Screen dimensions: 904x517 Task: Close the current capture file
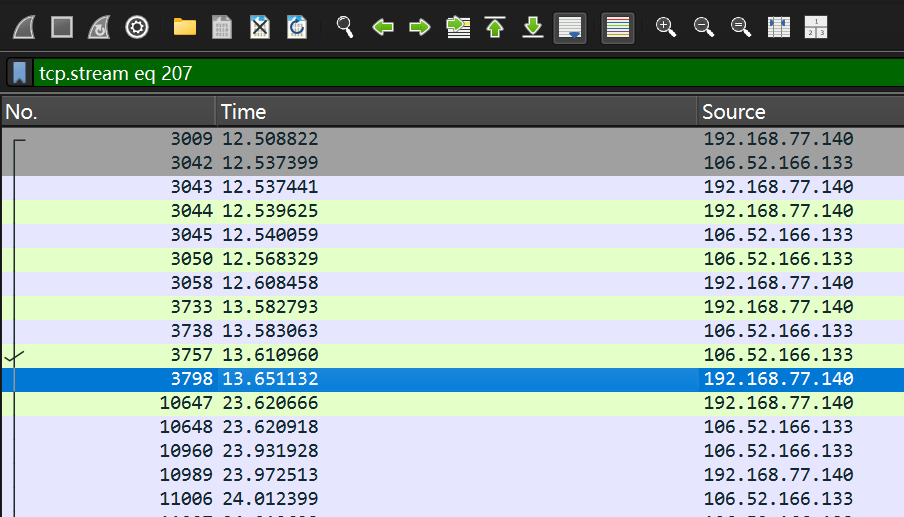pos(260,27)
